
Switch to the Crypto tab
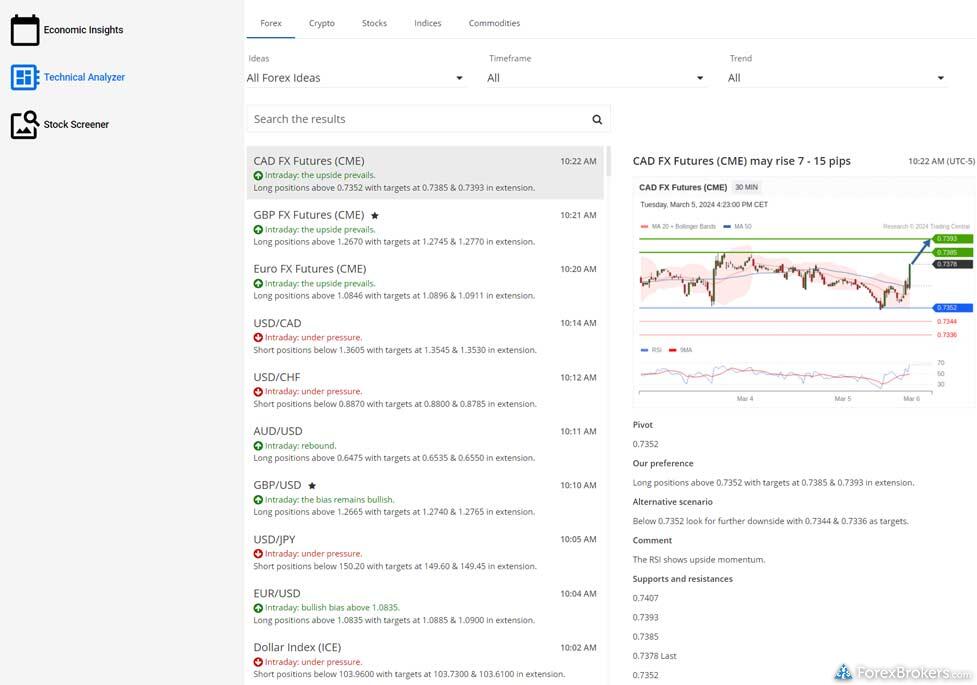(322, 23)
